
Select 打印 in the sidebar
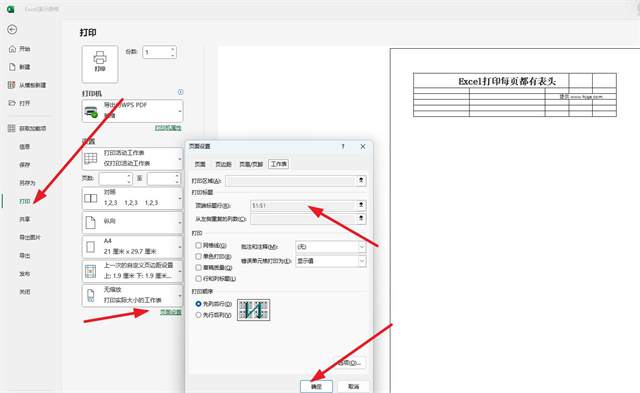(25, 201)
